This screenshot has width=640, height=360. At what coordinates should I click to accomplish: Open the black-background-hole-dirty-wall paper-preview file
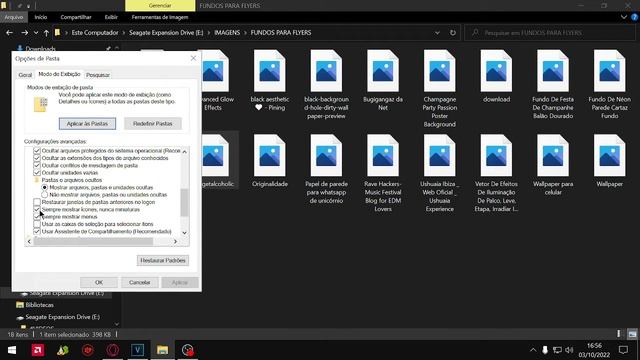click(326, 85)
